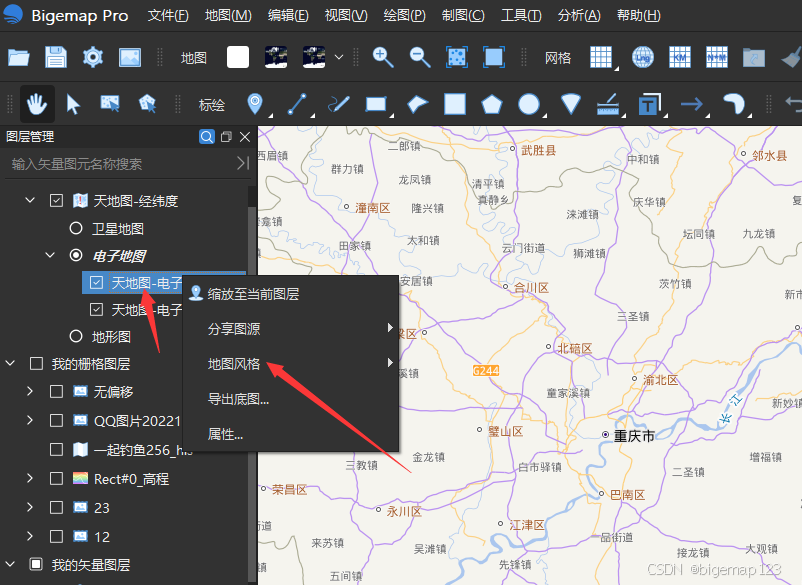Screen dimensions: 802x585
Task: Check the Rect#0_高程 layer checkbox
Action: click(x=56, y=479)
